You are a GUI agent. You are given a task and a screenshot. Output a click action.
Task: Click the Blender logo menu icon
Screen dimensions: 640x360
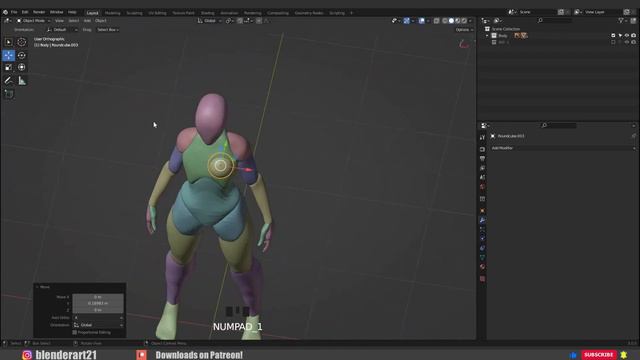coord(5,12)
